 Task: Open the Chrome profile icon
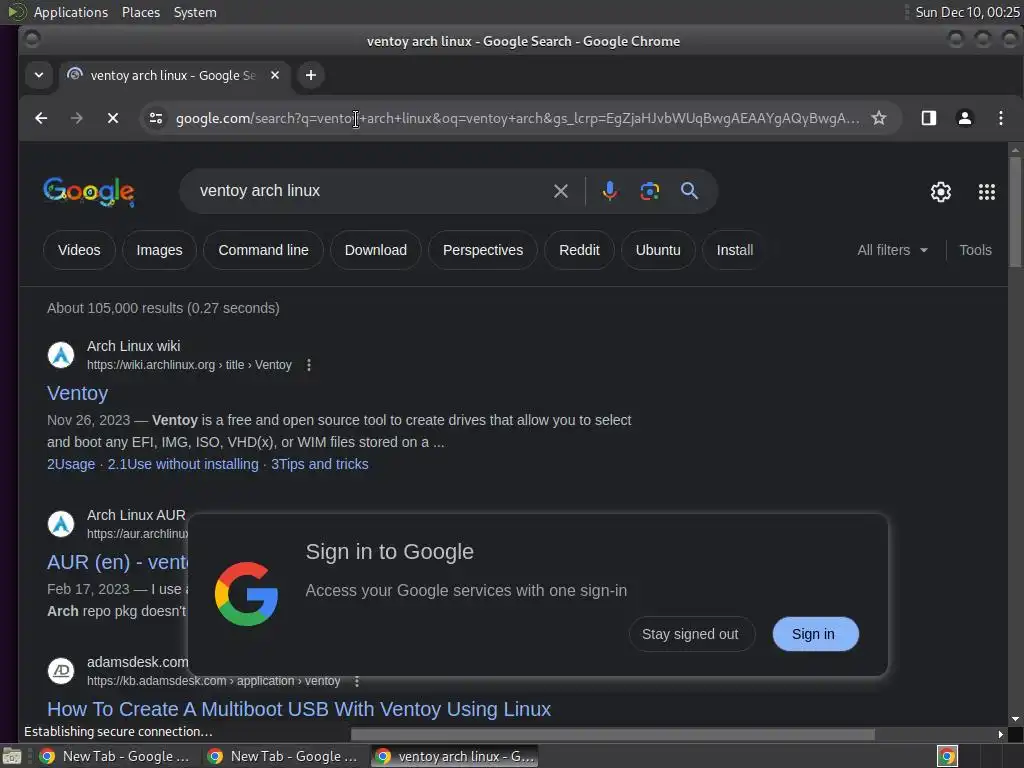965,118
